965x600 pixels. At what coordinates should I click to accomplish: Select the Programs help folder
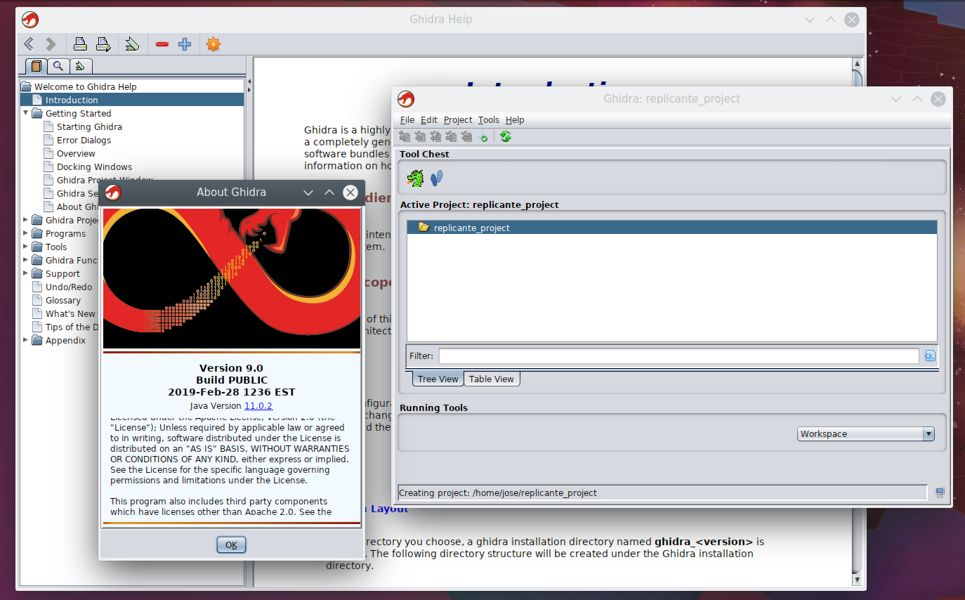pos(65,234)
